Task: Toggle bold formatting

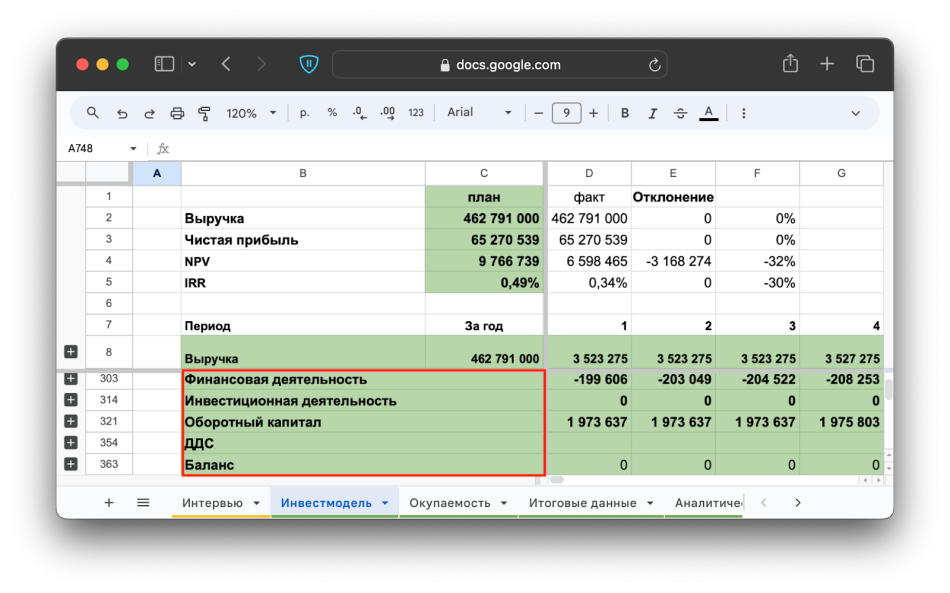Action: click(625, 113)
